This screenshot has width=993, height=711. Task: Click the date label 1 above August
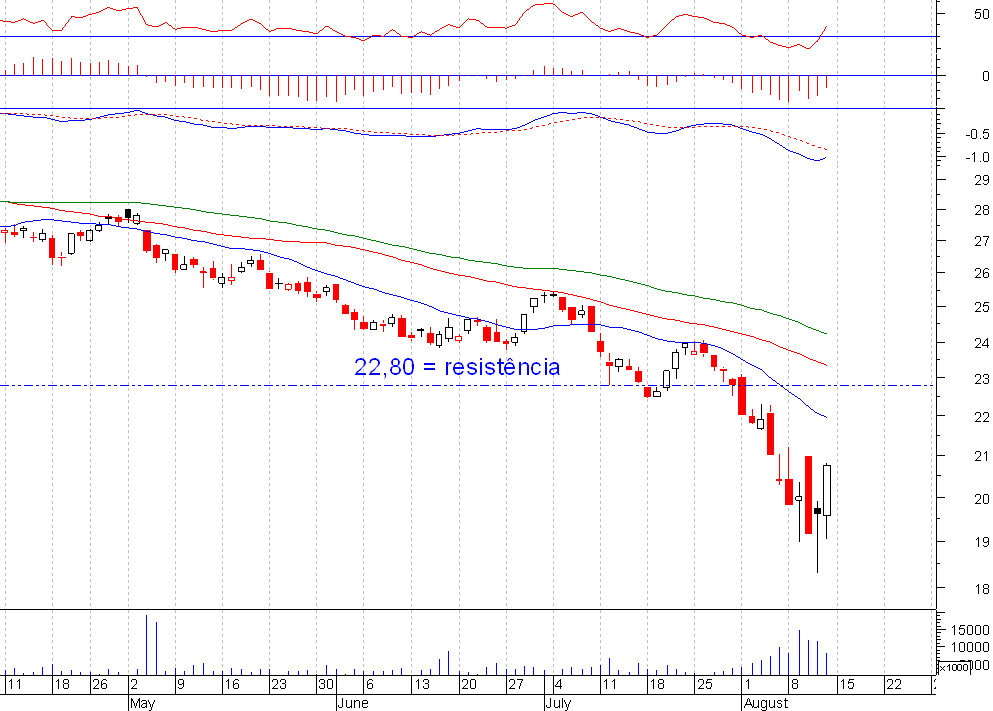click(748, 684)
